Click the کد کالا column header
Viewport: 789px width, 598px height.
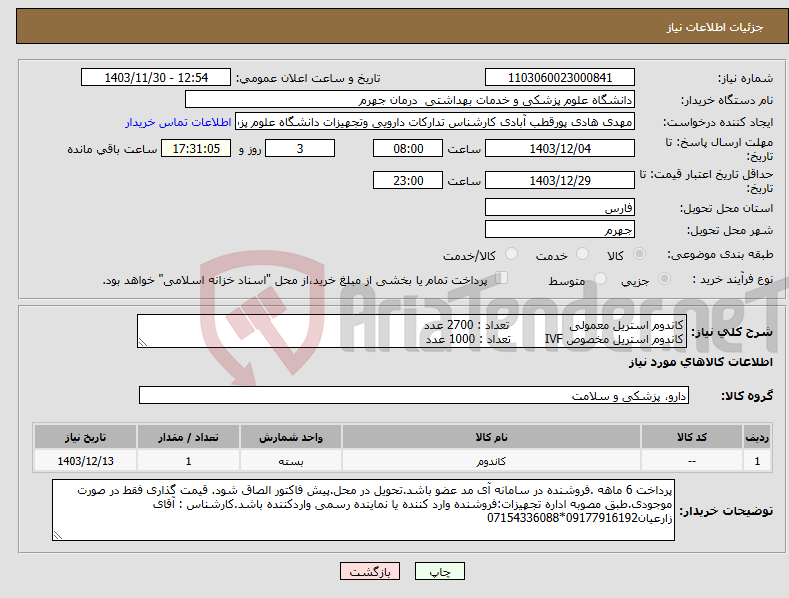click(692, 437)
